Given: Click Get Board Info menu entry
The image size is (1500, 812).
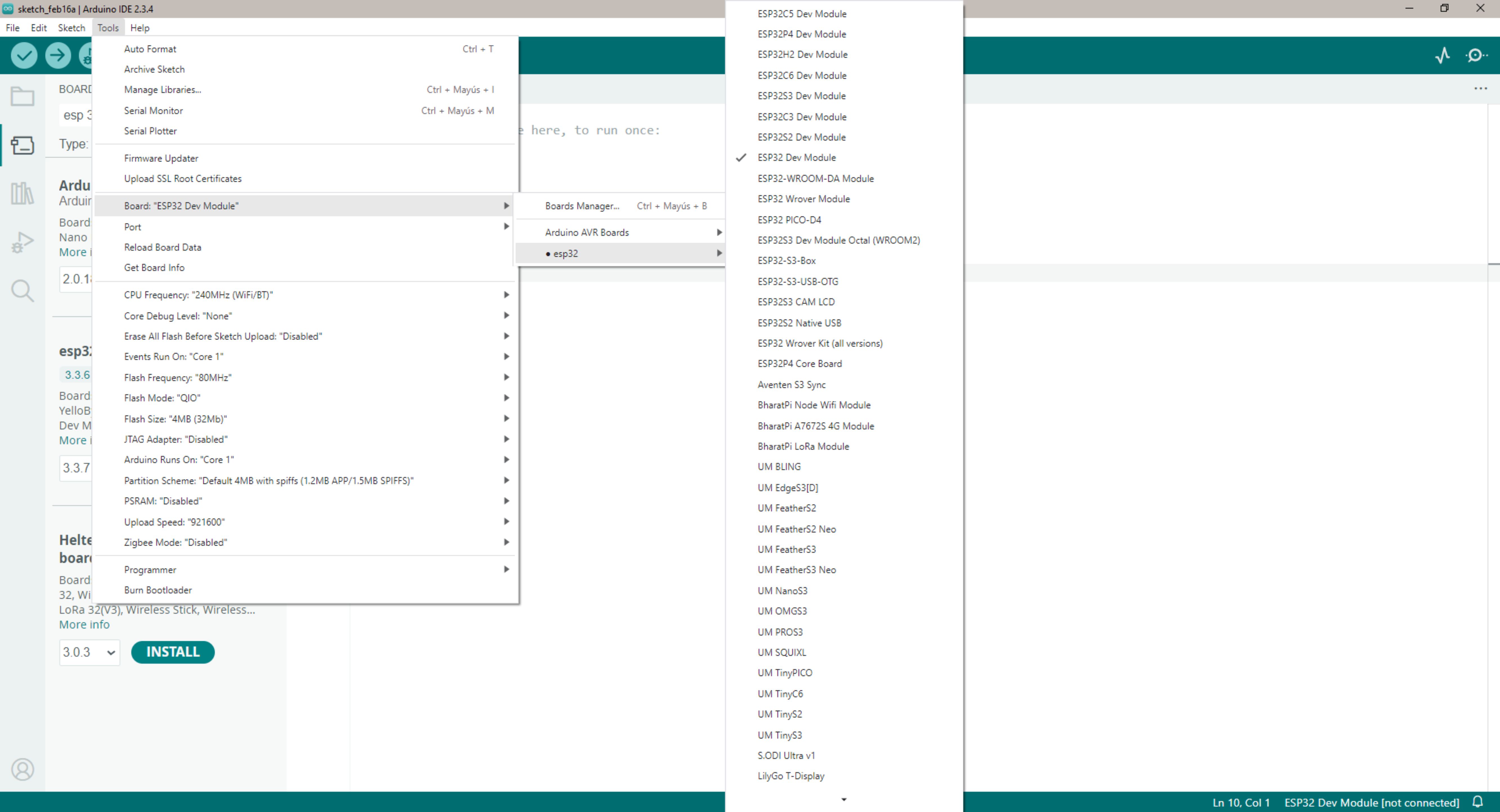Looking at the screenshot, I should pos(154,268).
